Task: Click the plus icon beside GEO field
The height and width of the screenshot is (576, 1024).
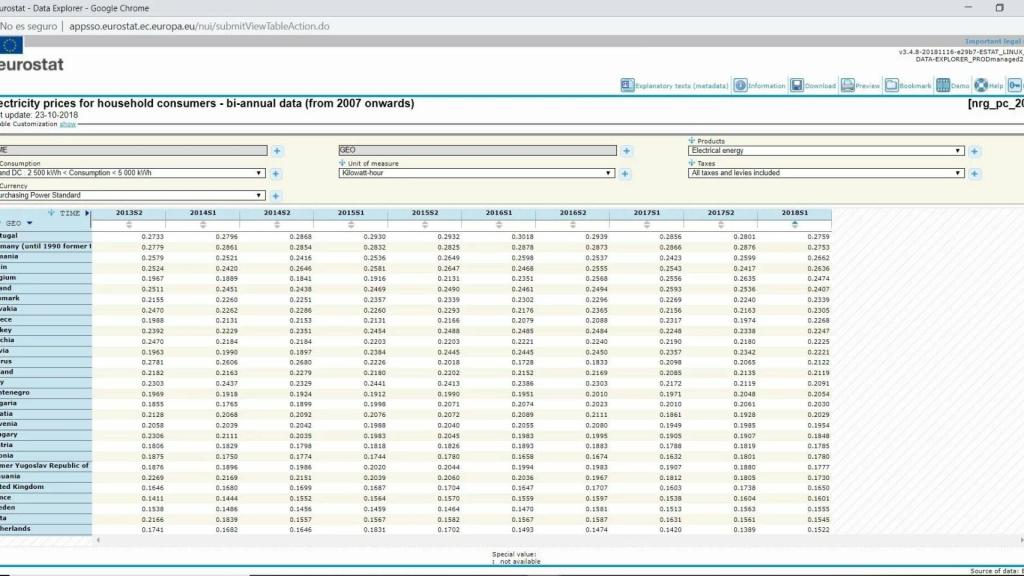Action: [626, 151]
